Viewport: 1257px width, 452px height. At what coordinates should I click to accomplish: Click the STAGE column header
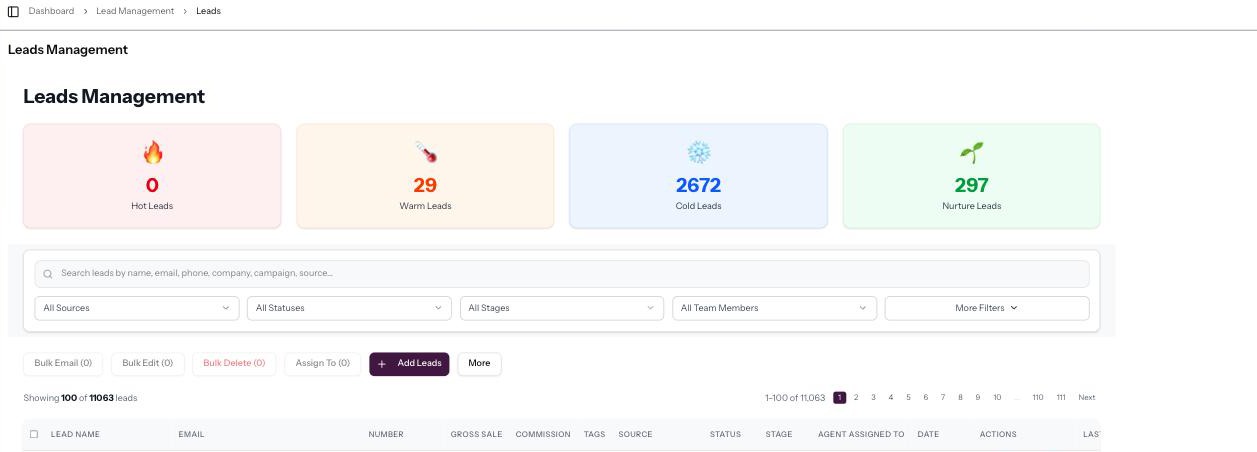779,434
